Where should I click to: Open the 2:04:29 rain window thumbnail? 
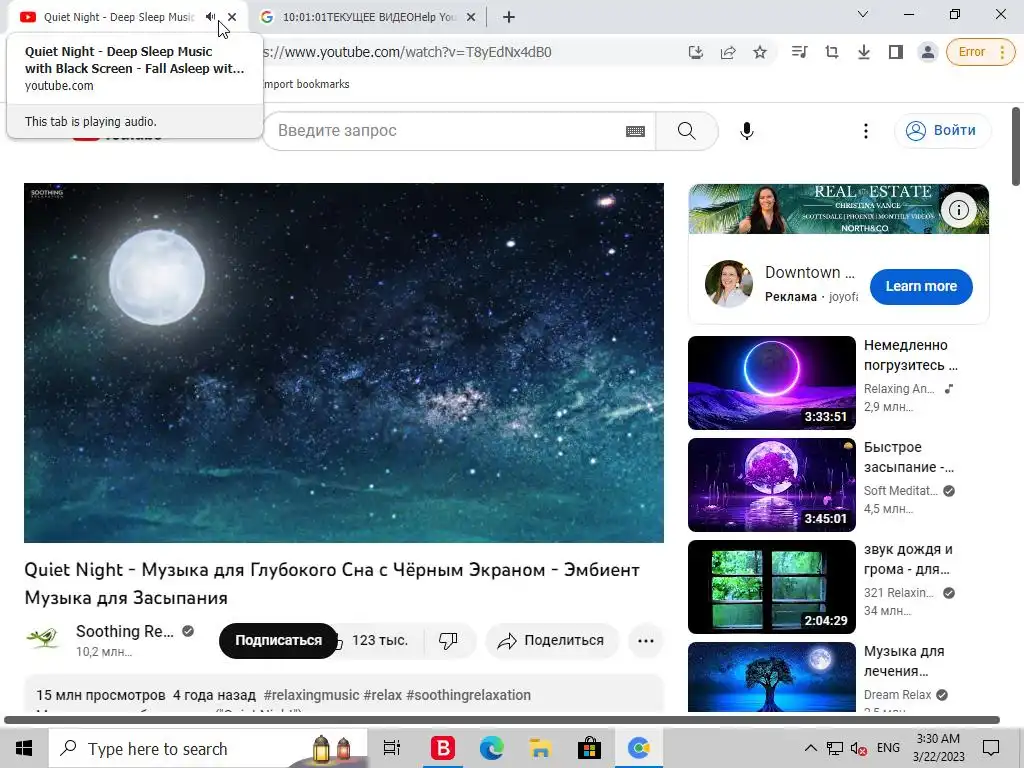(771, 586)
